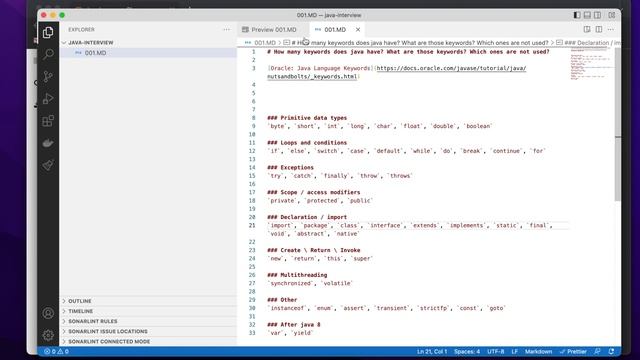
Task: Change encoding via UTF-8
Action: [x=496, y=351]
